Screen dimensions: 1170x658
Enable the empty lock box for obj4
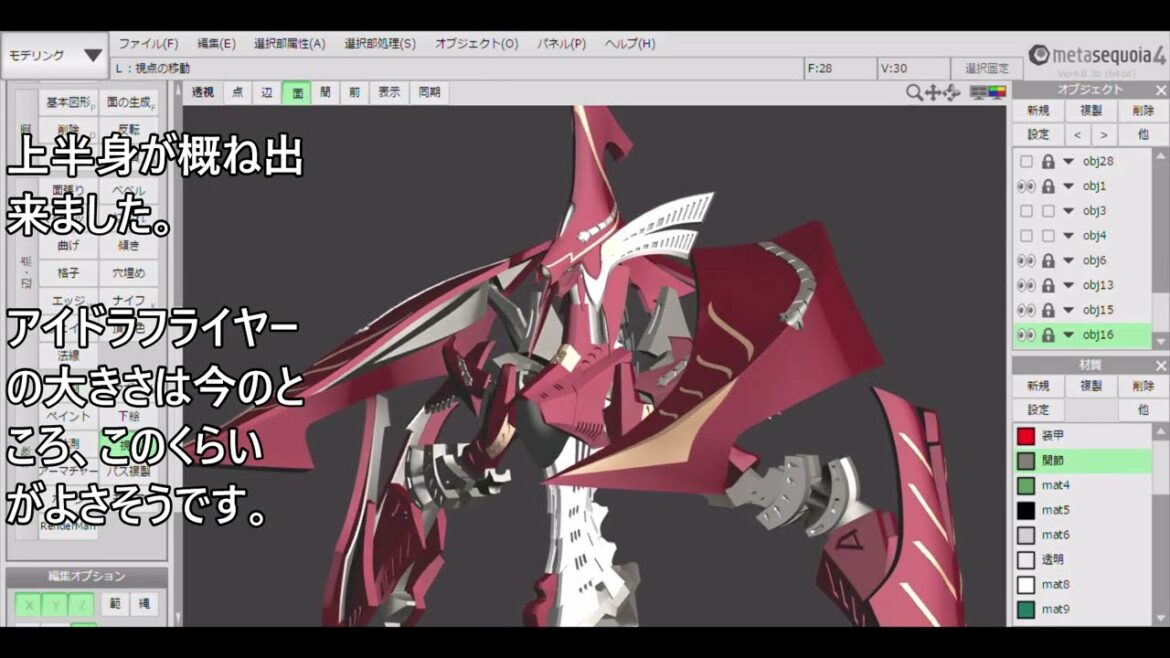pyautogui.click(x=1048, y=236)
